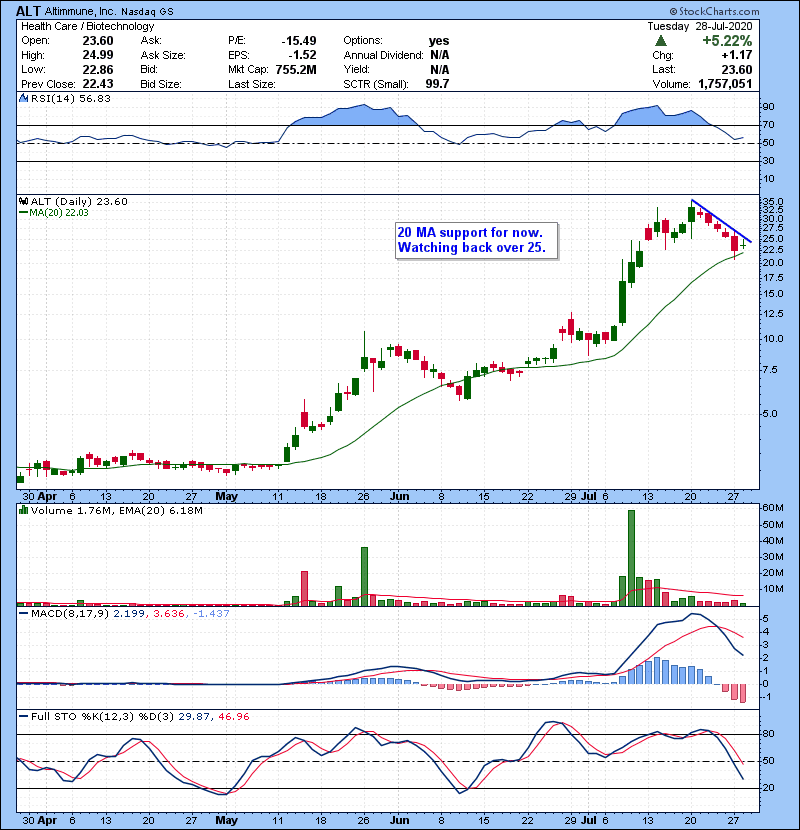Click the Yield label
The width and height of the screenshot is (800, 830).
click(356, 69)
